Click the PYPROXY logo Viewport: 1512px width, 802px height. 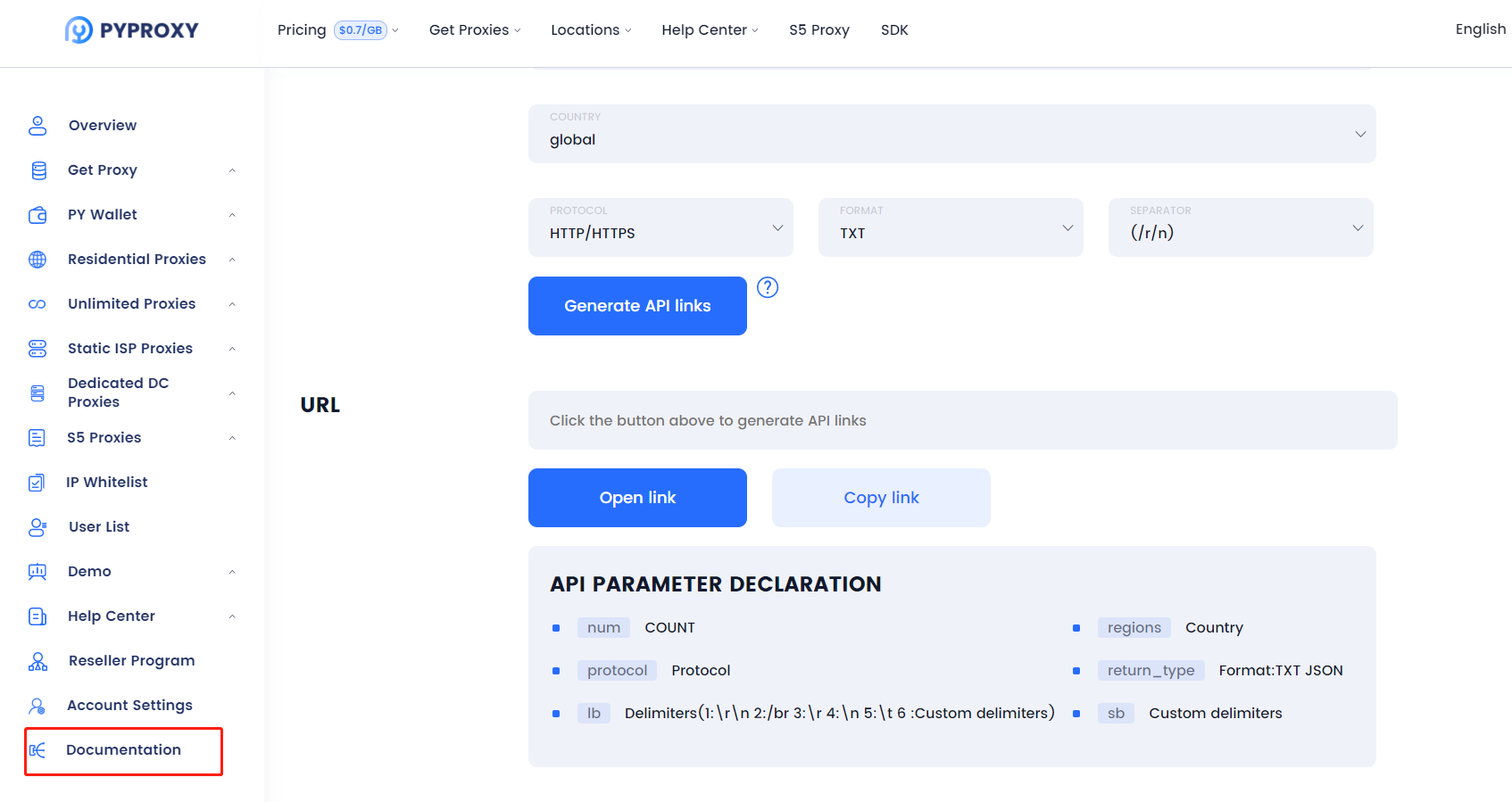tap(132, 30)
